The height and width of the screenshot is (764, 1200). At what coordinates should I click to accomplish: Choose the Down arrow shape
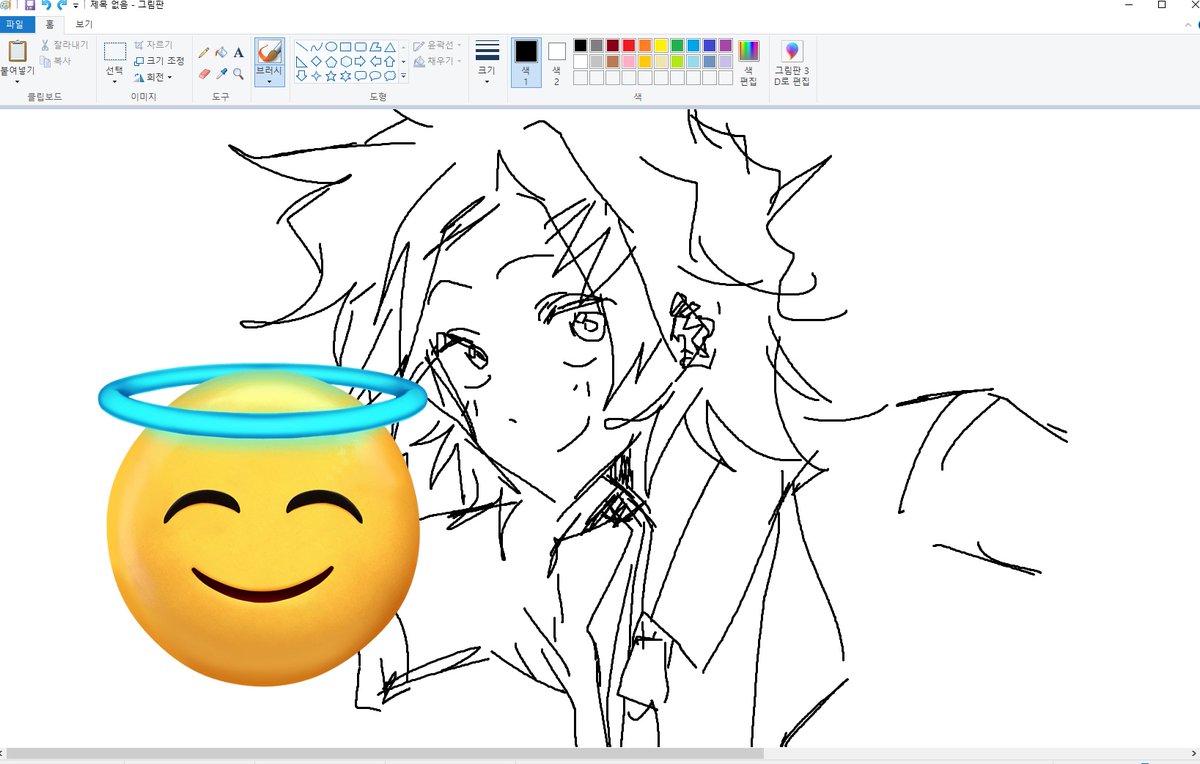pyautogui.click(x=301, y=75)
